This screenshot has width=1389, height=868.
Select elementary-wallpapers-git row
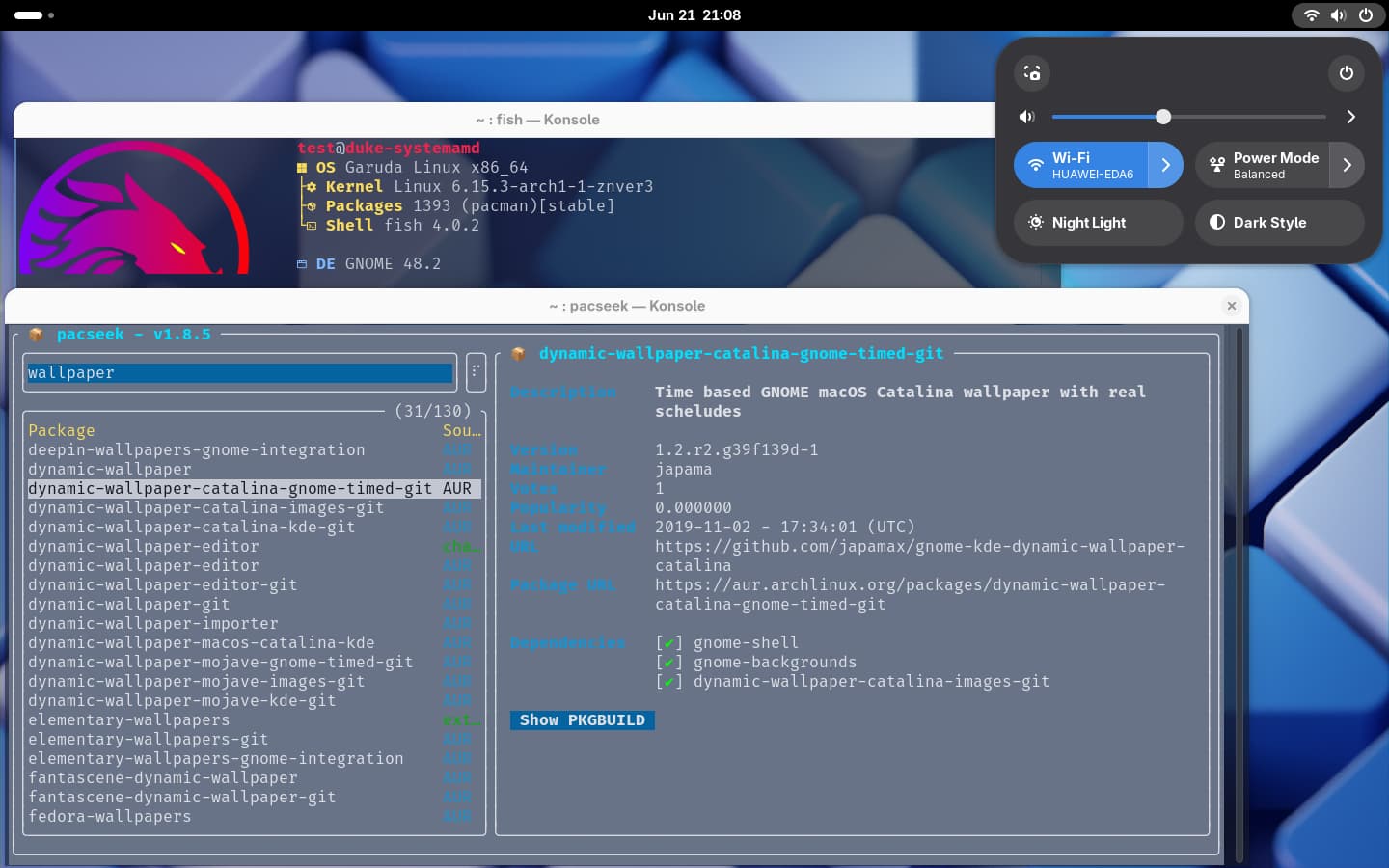254,740
